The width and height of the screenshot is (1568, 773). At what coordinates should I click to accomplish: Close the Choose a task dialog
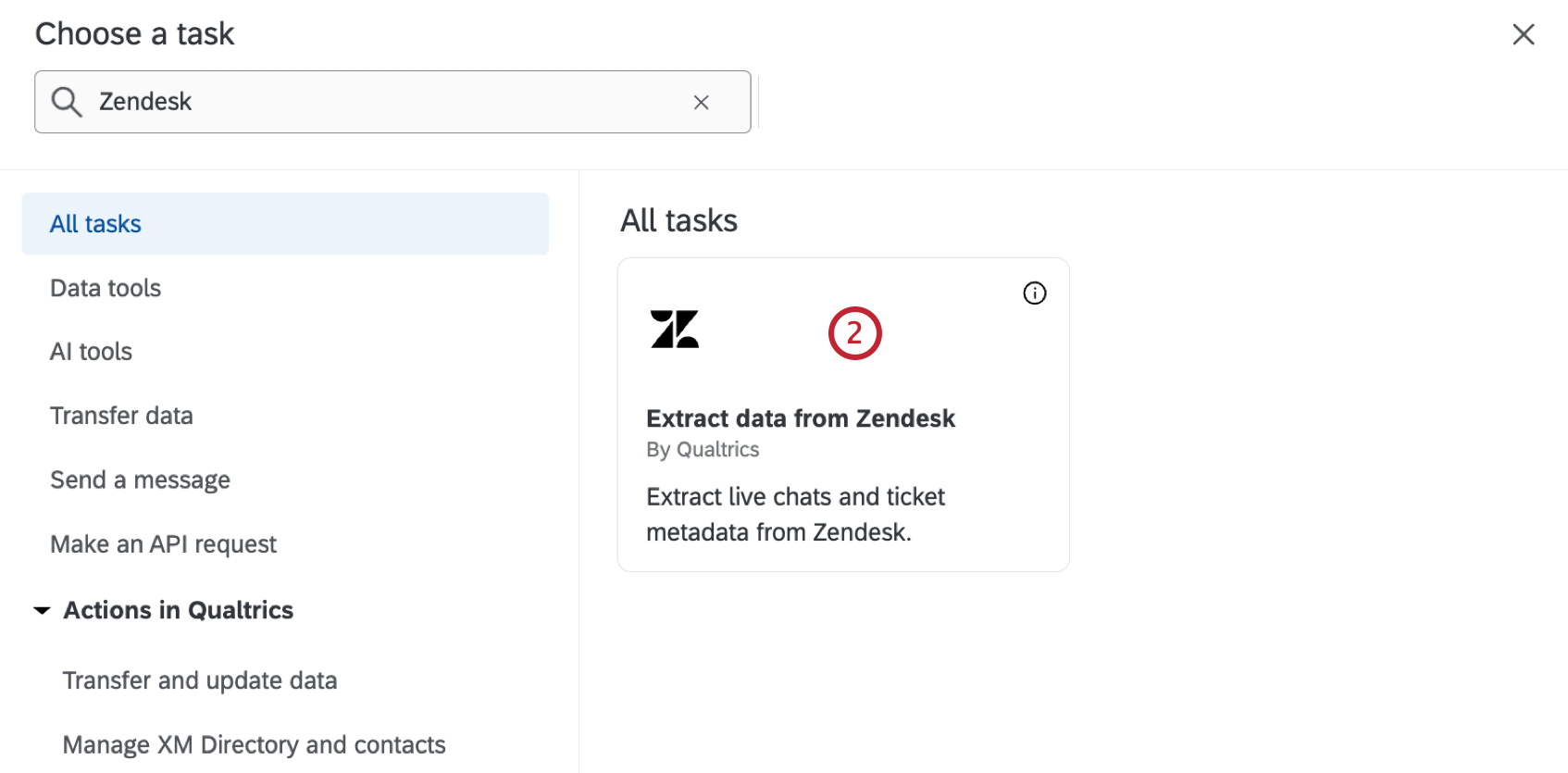point(1524,33)
